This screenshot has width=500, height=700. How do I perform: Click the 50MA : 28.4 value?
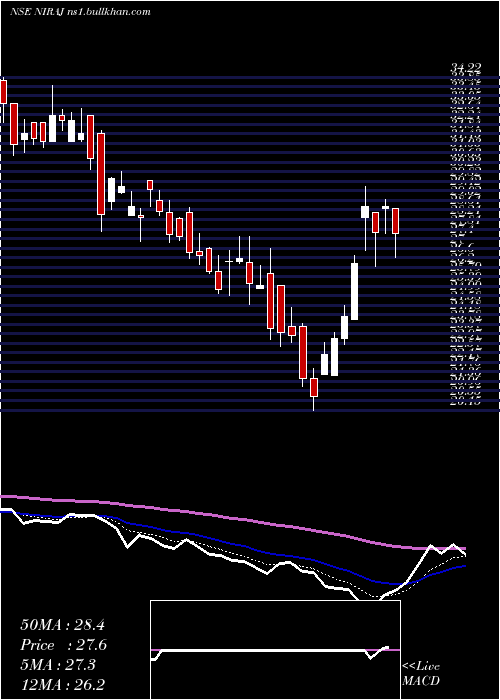(62, 625)
